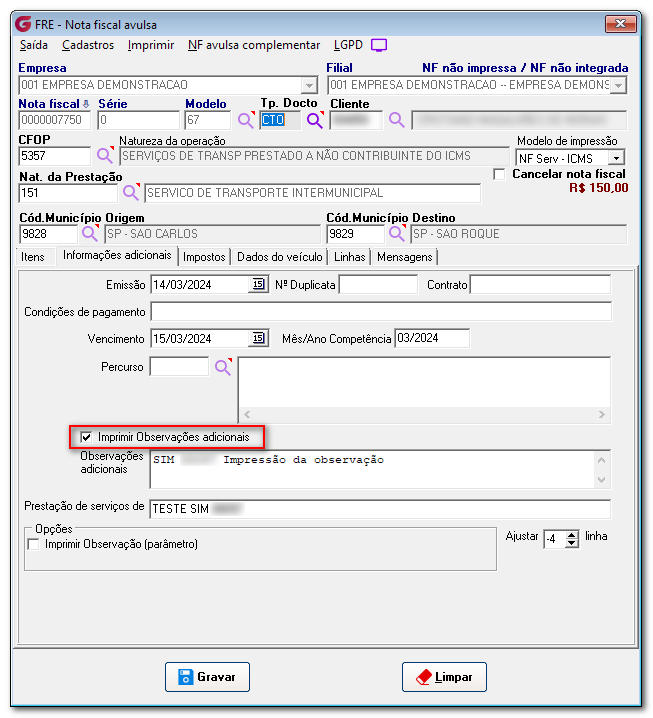Open the LGPD menu
The image size is (653, 718).
348,45
